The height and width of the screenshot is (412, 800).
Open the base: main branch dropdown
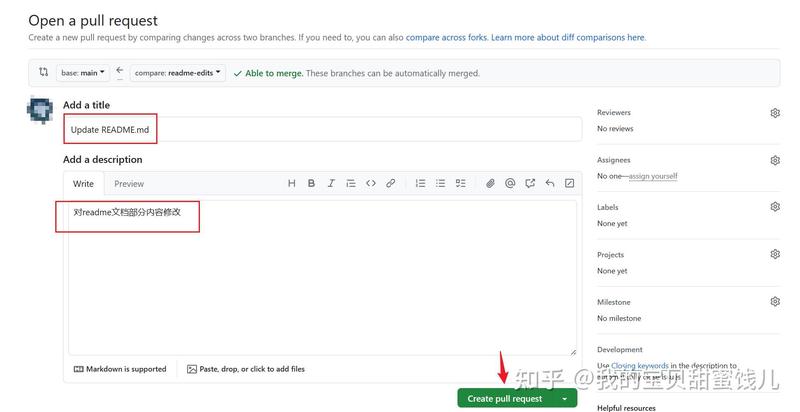pos(83,73)
